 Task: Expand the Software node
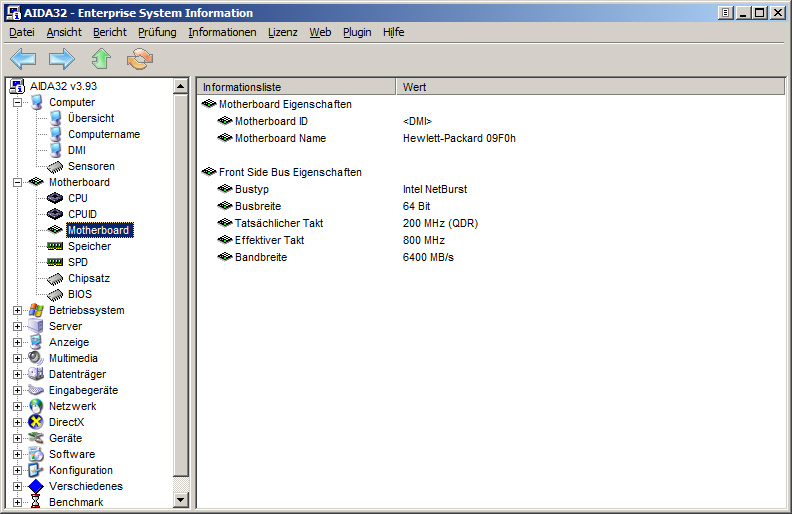pyautogui.click(x=18, y=454)
